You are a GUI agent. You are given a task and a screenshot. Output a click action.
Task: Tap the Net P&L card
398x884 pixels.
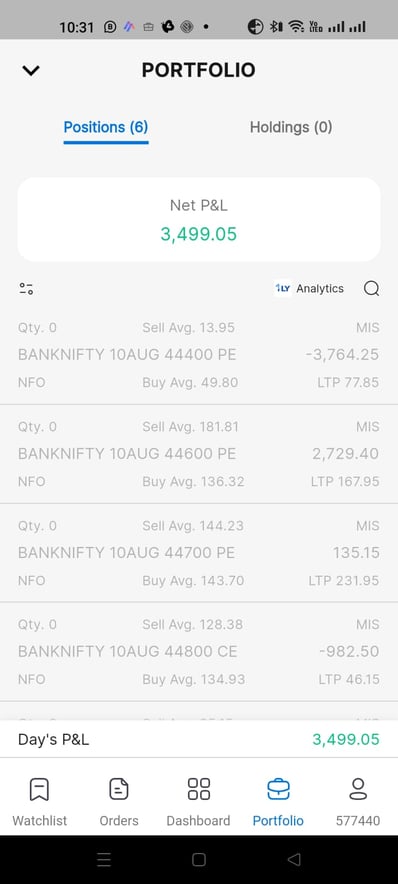coord(199,220)
